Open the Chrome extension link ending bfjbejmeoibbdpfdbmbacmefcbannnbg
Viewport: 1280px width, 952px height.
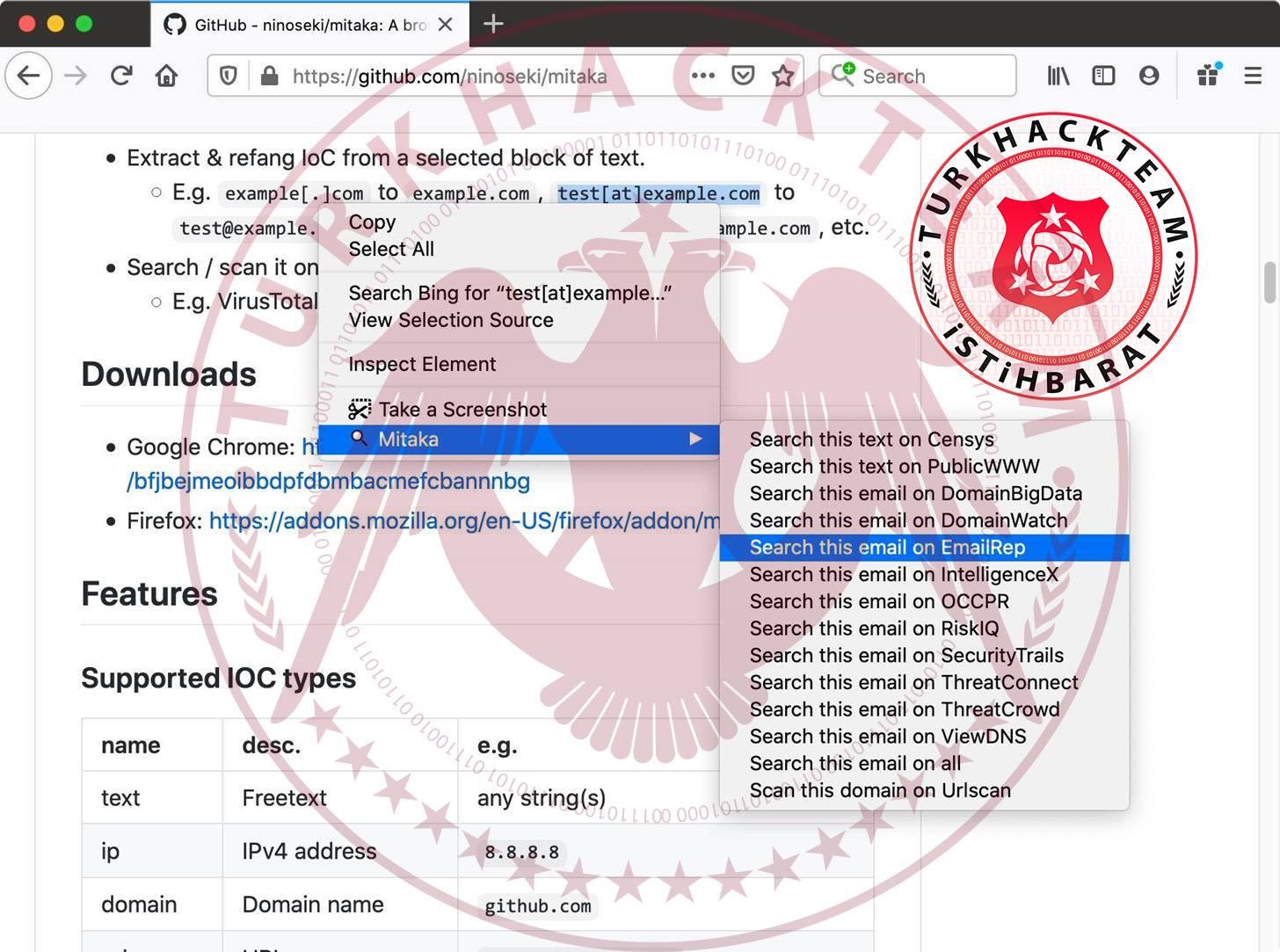[328, 482]
